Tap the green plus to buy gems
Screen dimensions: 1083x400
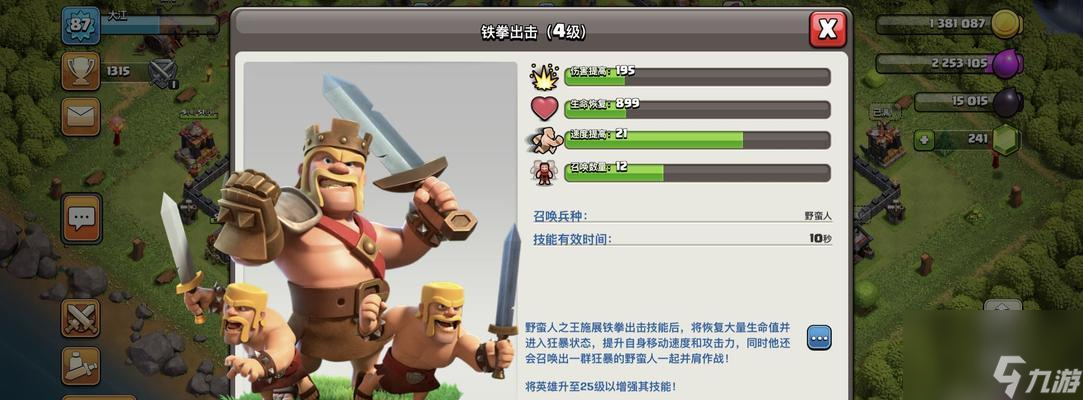click(x=923, y=139)
